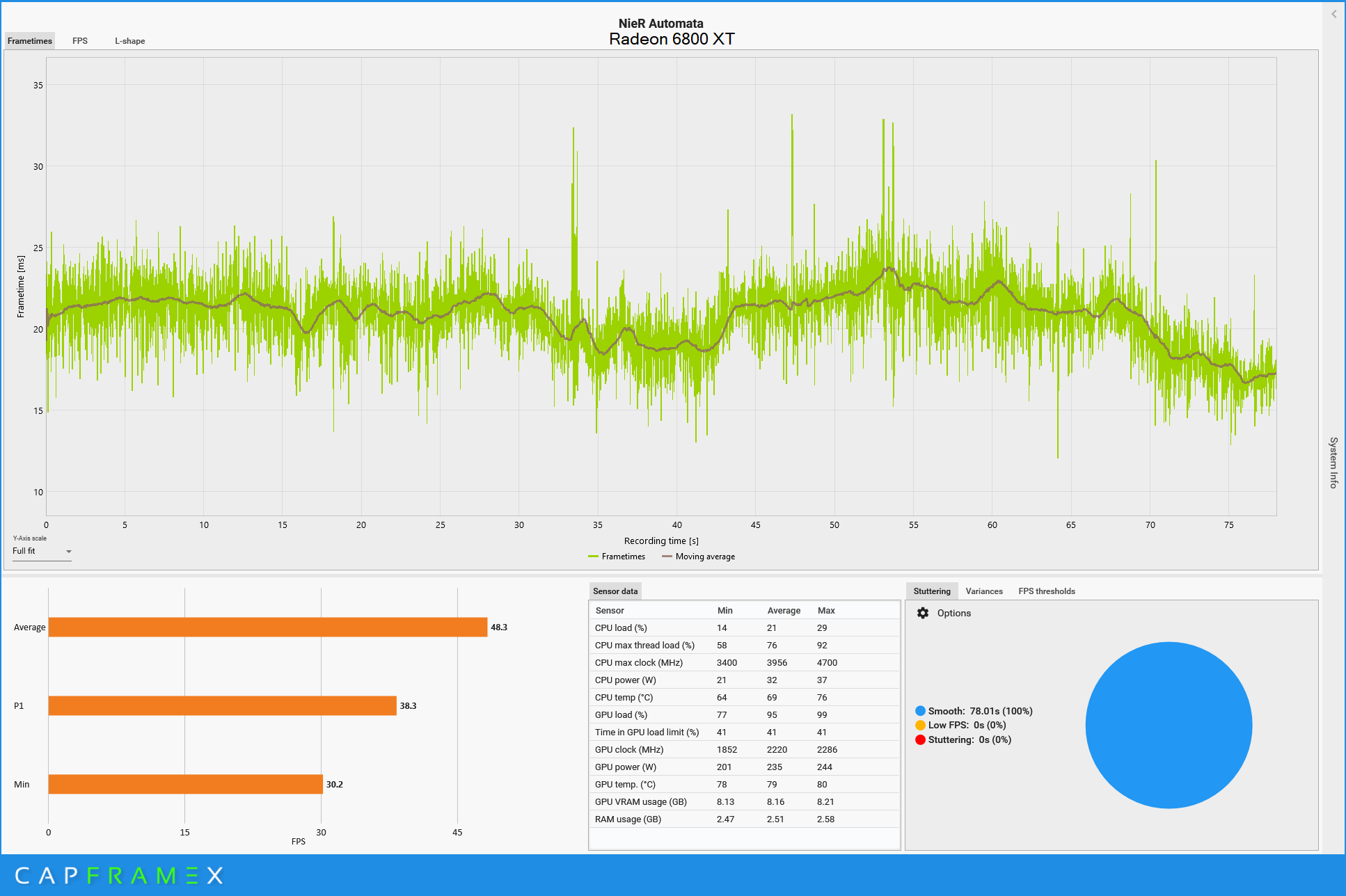
Task: Select the Stuttering tab
Action: point(931,591)
